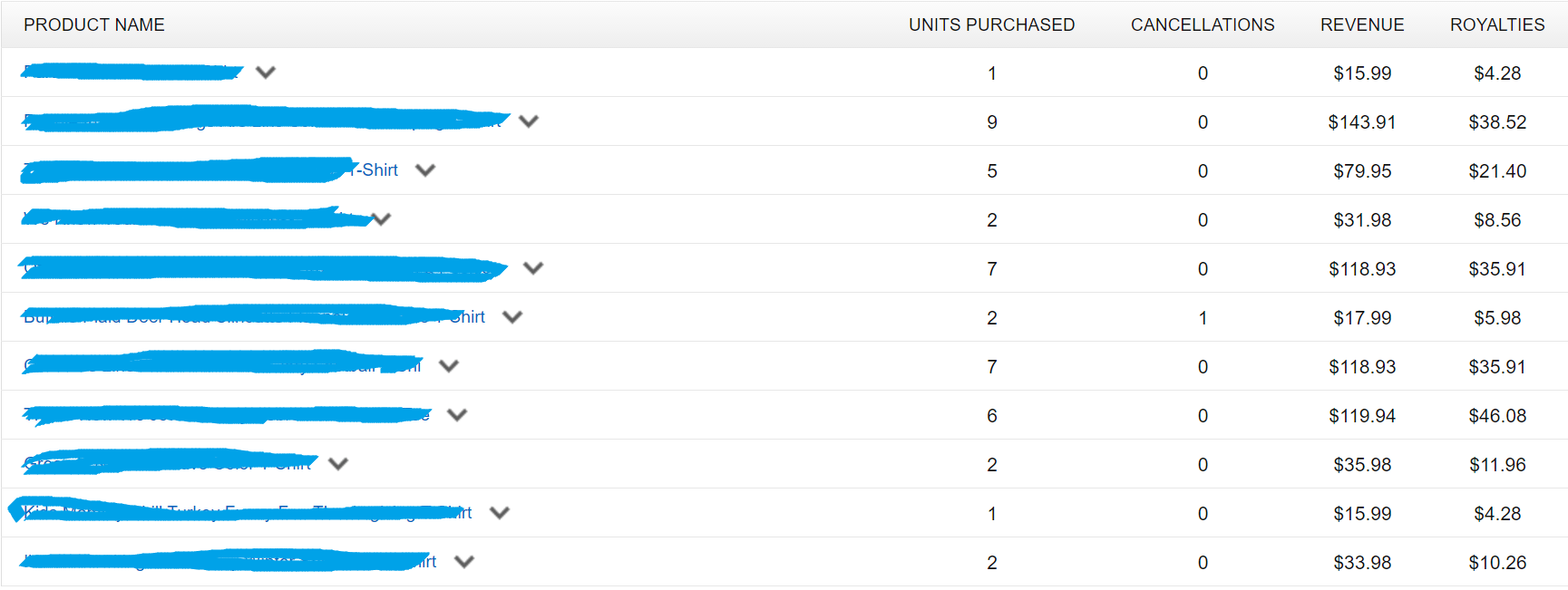Sort by the Revenue column header
Viewport: 1568px width, 590px height.
1362,24
